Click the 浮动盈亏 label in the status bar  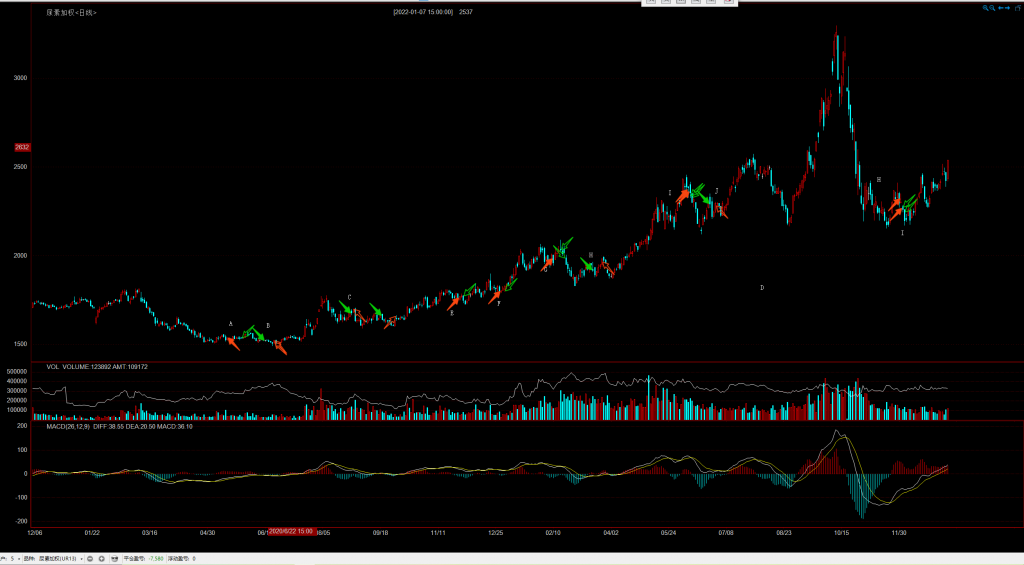[x=180, y=558]
